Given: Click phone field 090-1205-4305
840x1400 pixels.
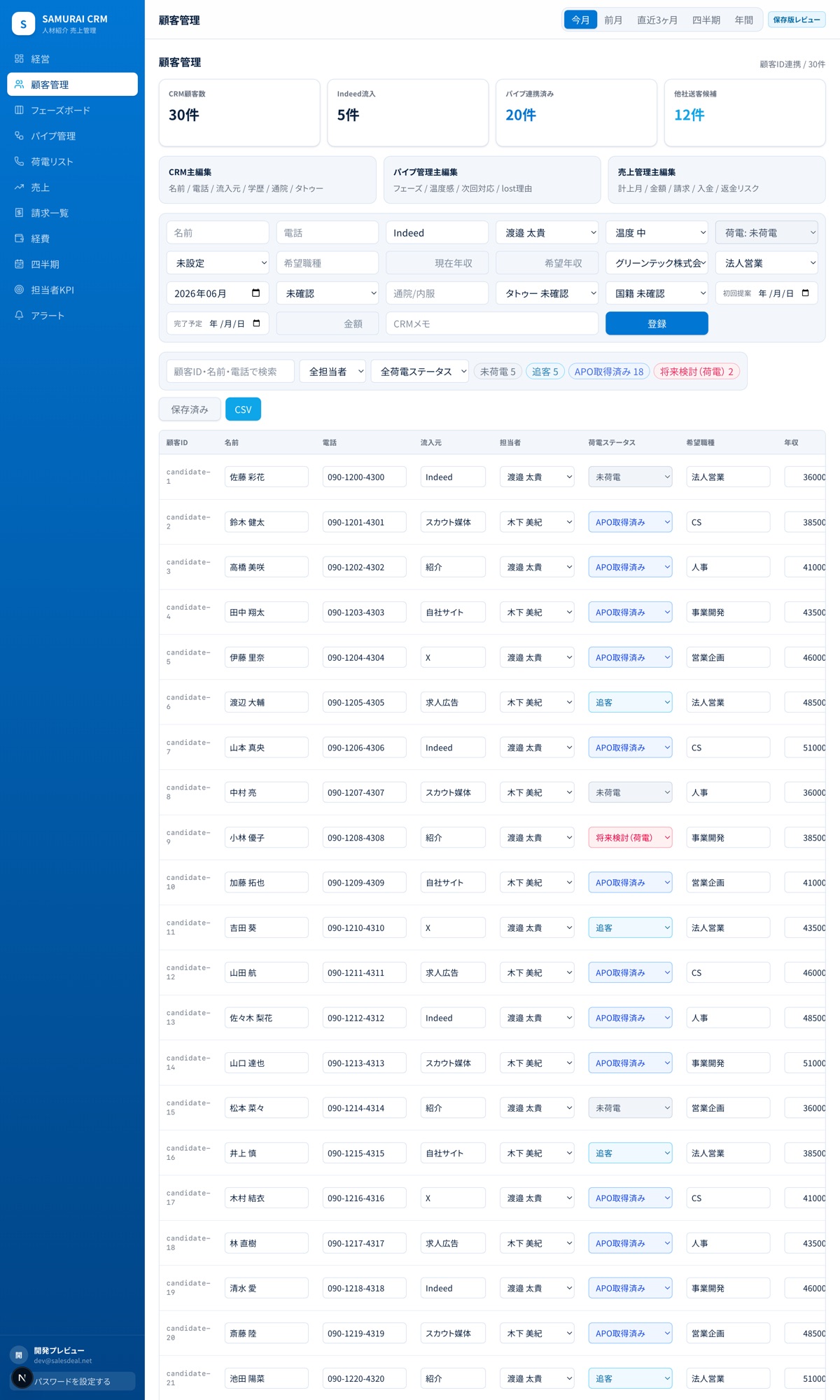Looking at the screenshot, I should coord(364,702).
